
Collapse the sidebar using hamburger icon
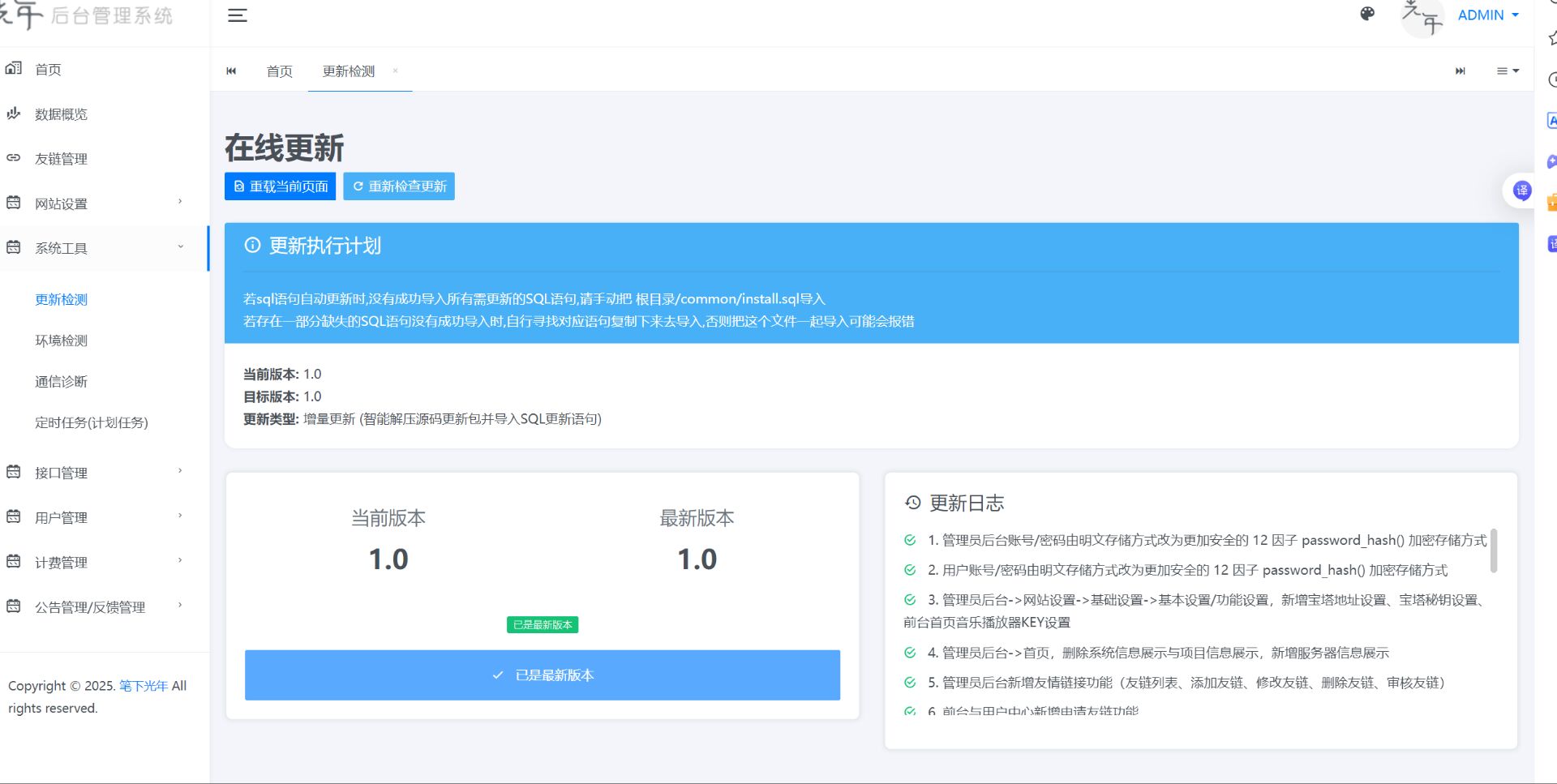tap(237, 15)
